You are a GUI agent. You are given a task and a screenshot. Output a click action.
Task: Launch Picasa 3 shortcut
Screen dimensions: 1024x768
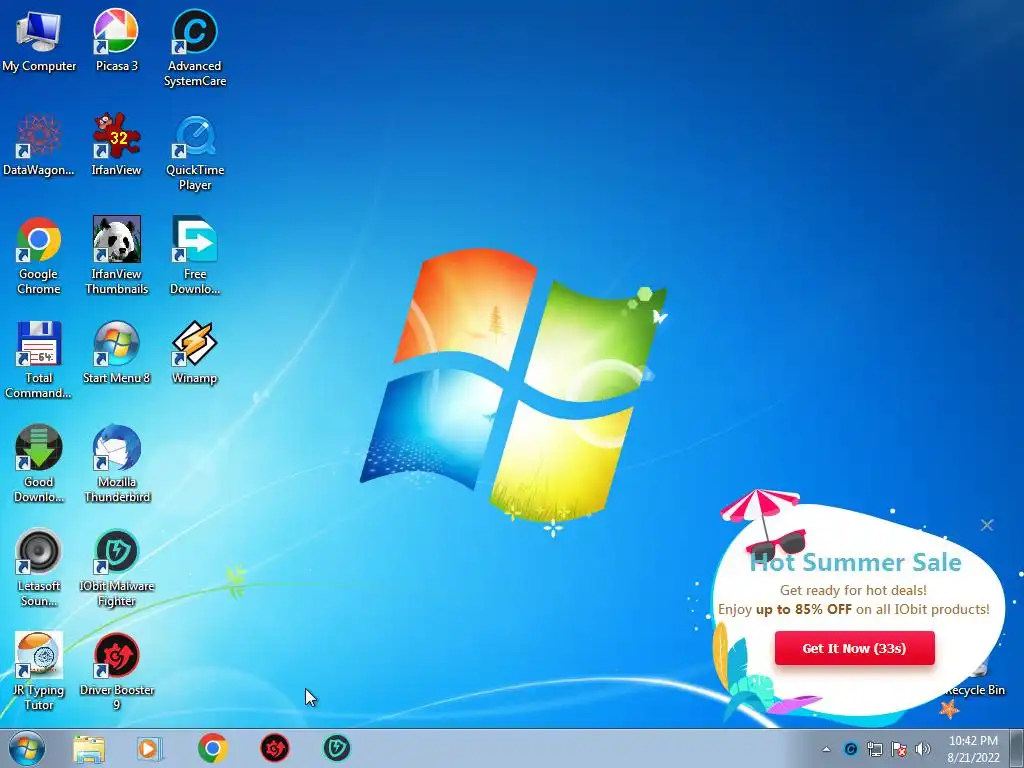116,42
